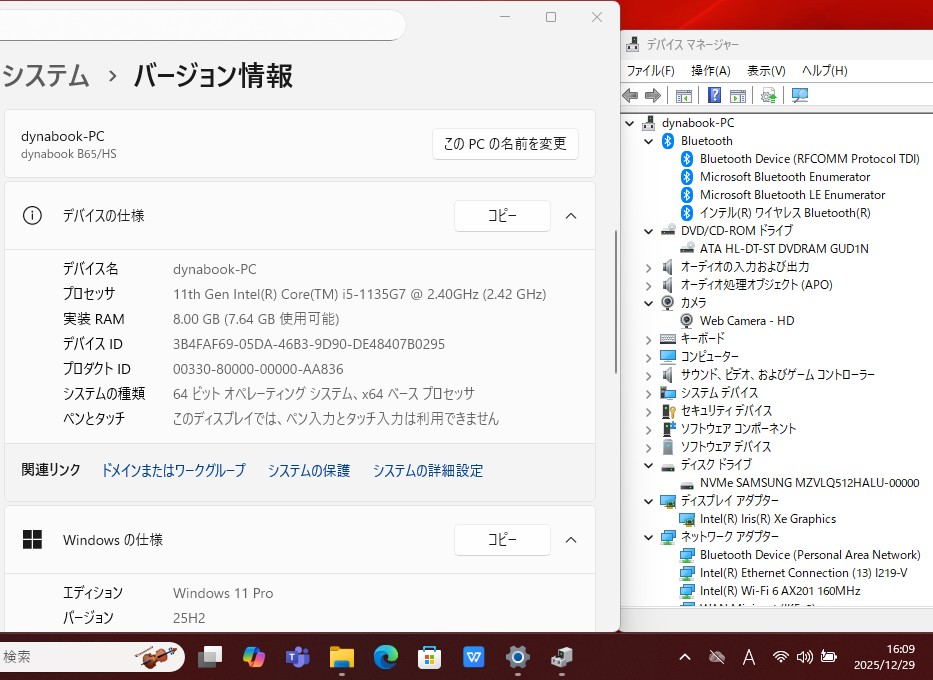This screenshot has height=680, width=933.
Task: Collapse the デバイスの仕様 section chevron
Action: click(x=571, y=216)
